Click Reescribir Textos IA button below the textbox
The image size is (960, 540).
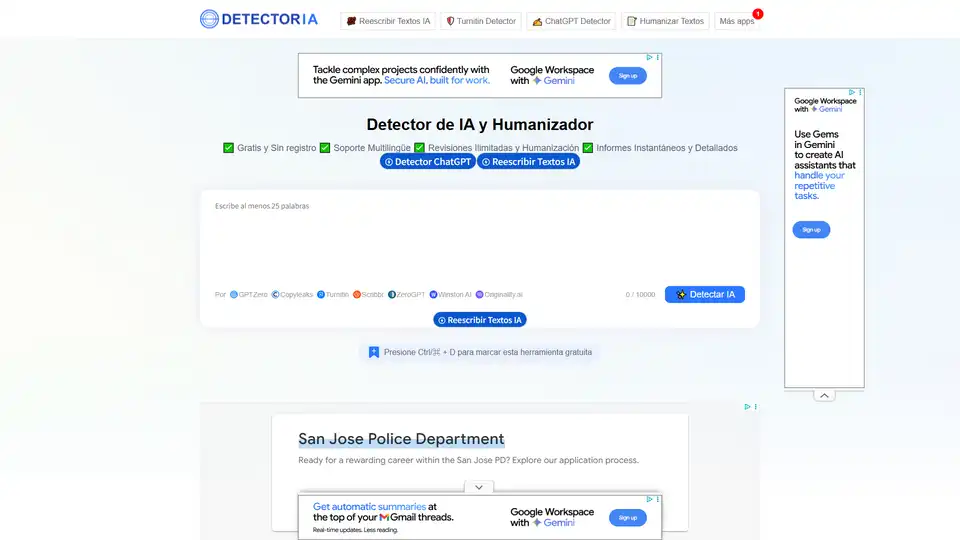click(x=479, y=320)
